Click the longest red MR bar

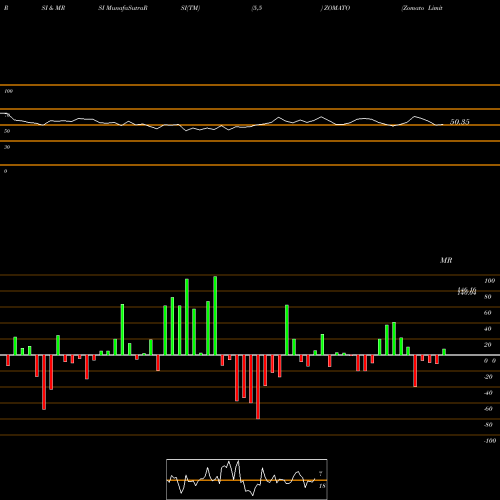258,387
